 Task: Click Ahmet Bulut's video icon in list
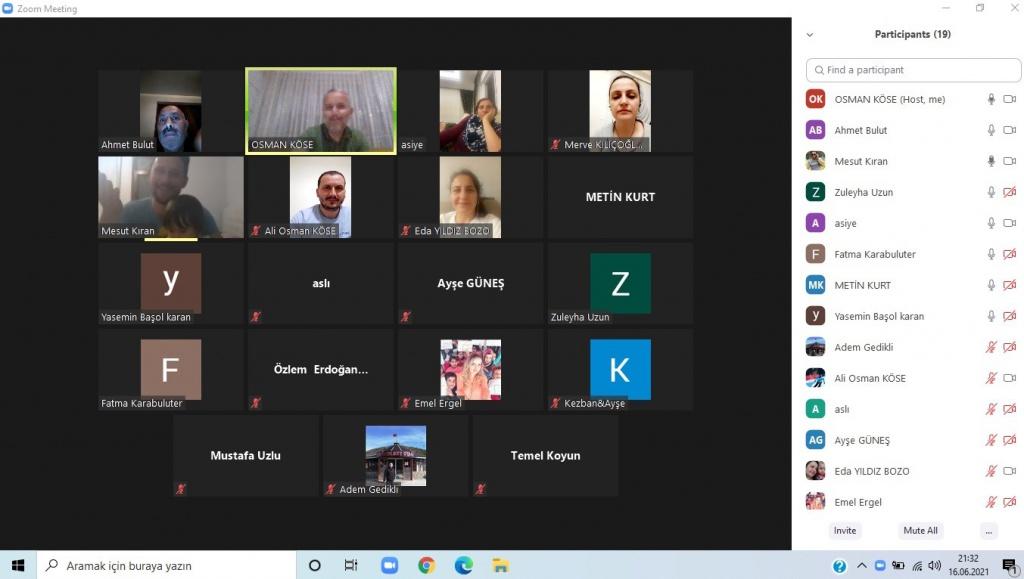pos(1010,130)
